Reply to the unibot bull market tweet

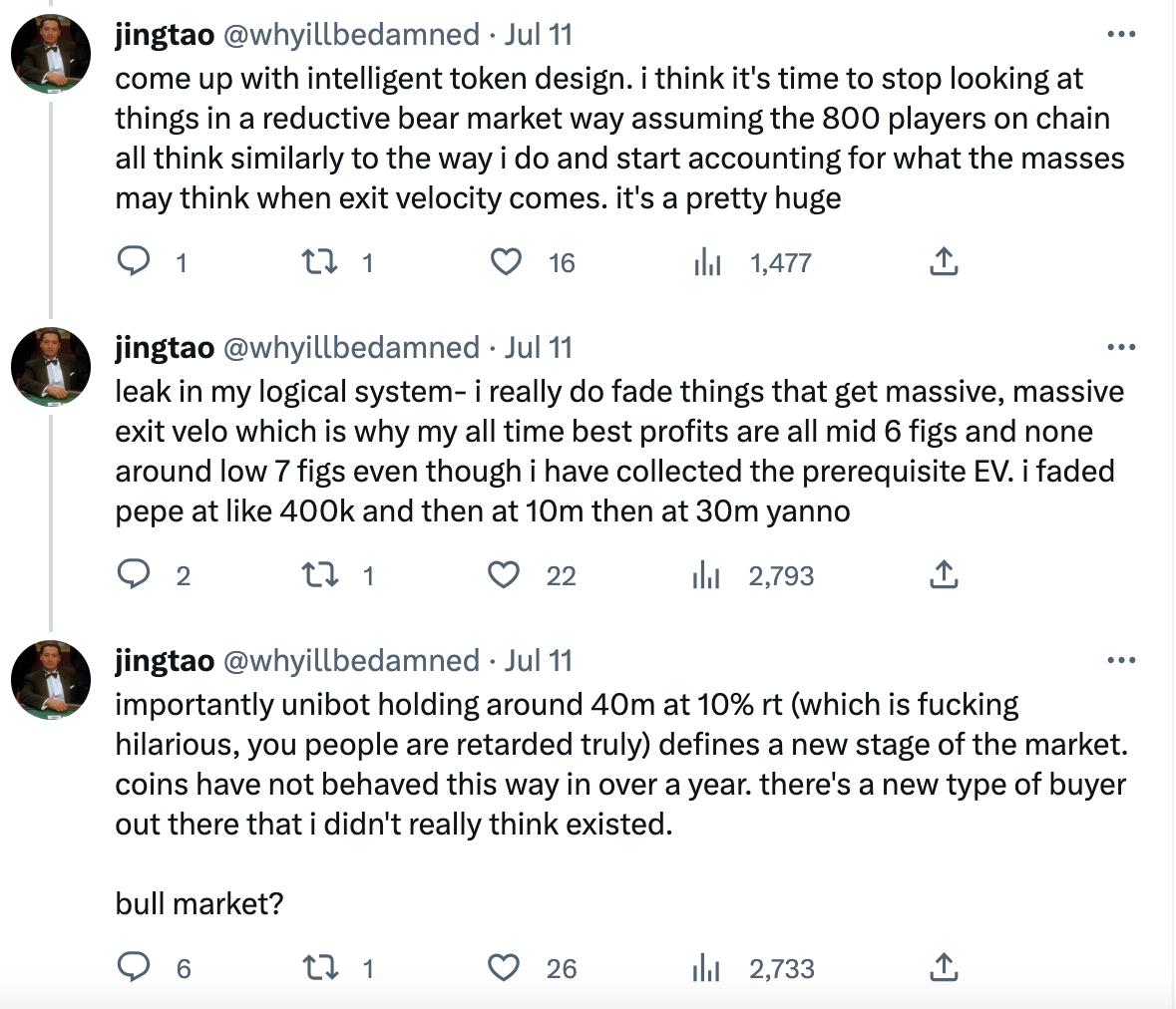[x=134, y=968]
